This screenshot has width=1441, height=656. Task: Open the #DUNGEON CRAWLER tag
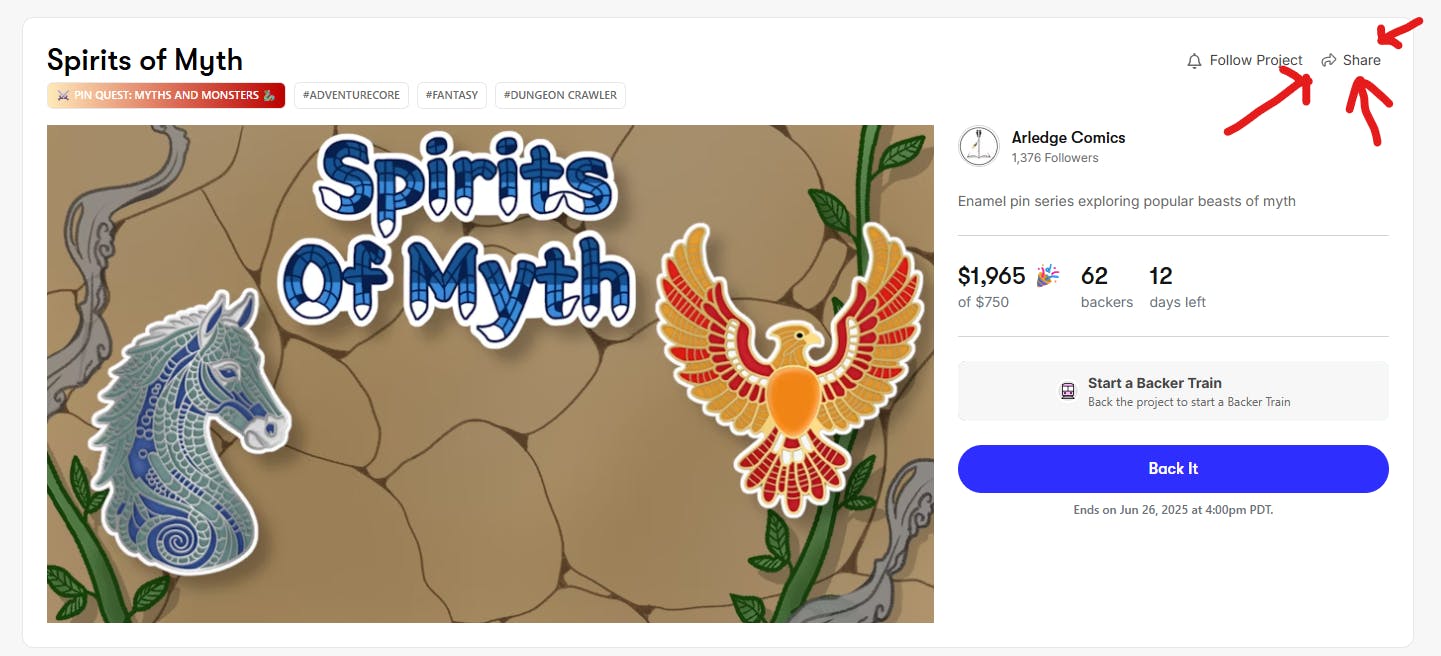[560, 95]
